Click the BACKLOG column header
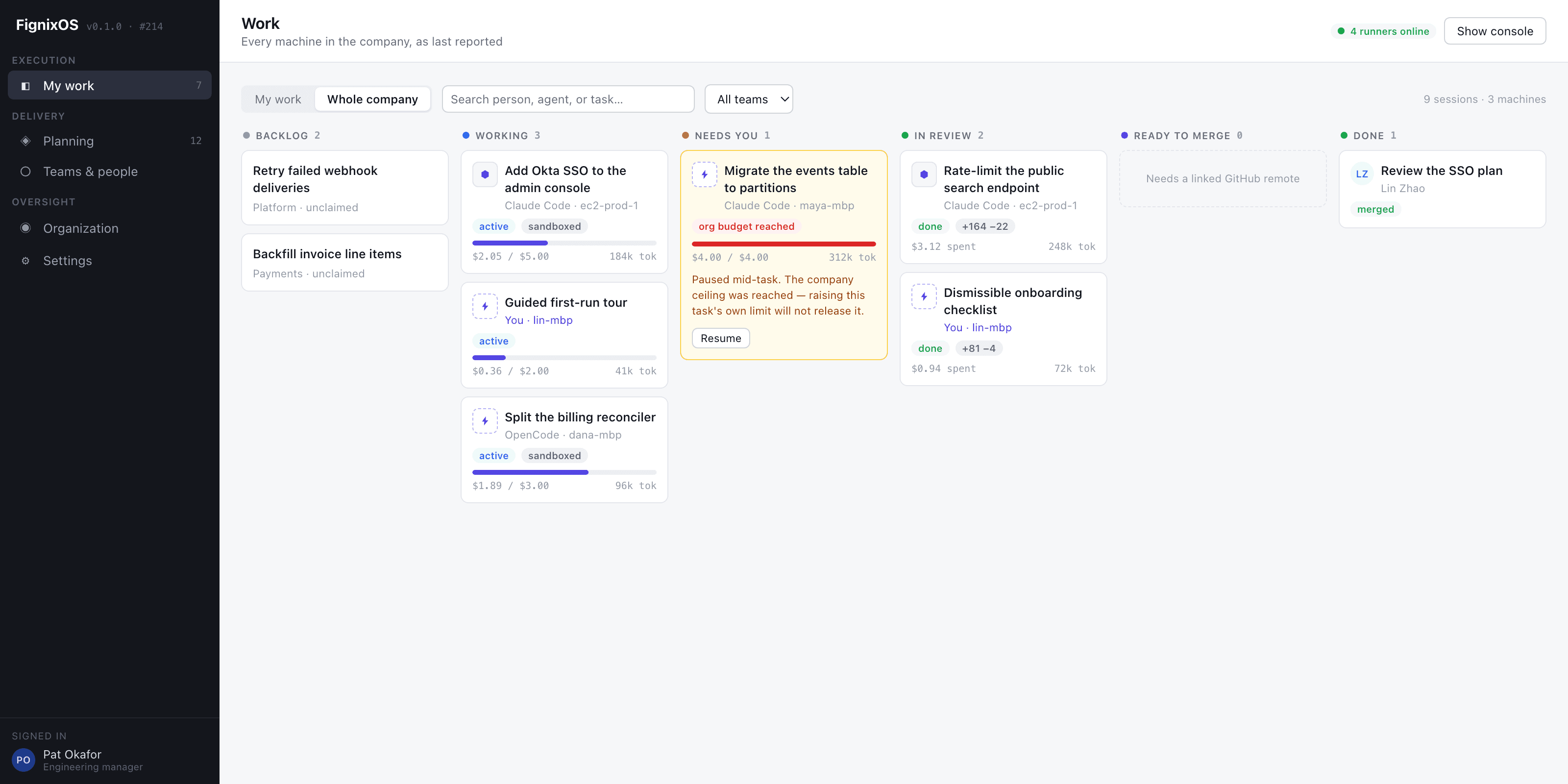Viewport: 1568px width, 784px height. (281, 135)
